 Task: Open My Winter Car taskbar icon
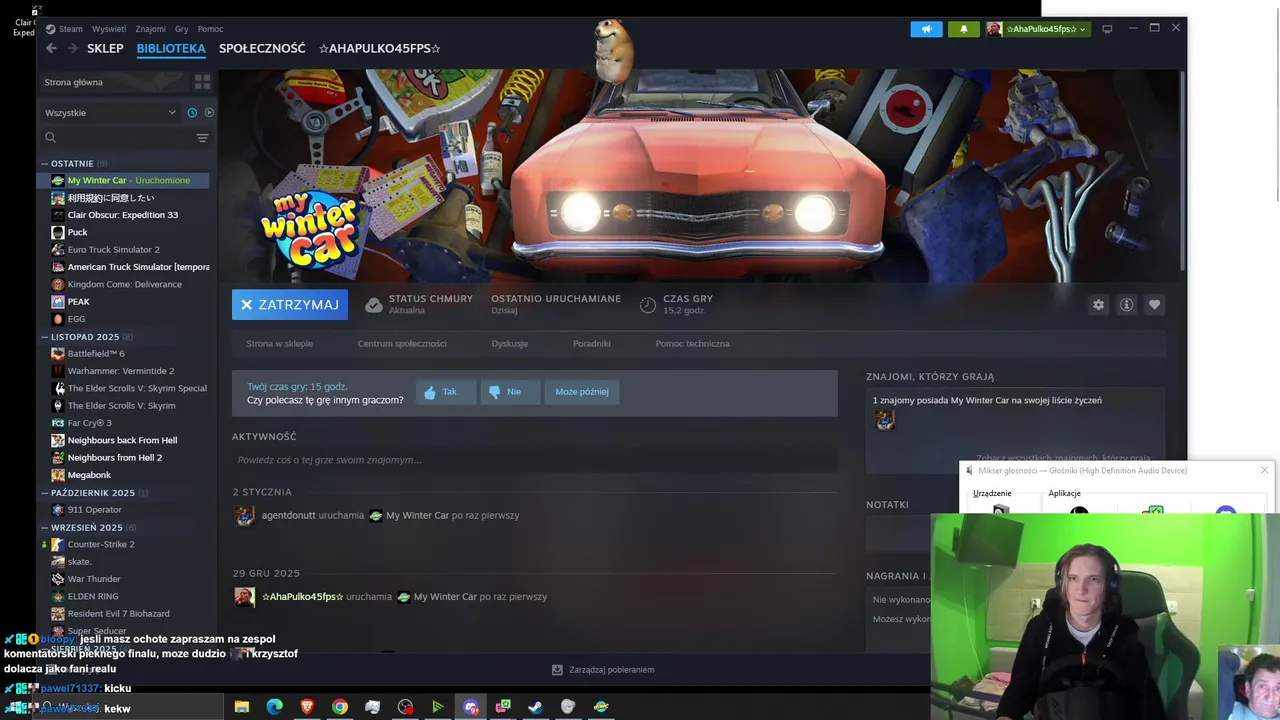point(601,707)
